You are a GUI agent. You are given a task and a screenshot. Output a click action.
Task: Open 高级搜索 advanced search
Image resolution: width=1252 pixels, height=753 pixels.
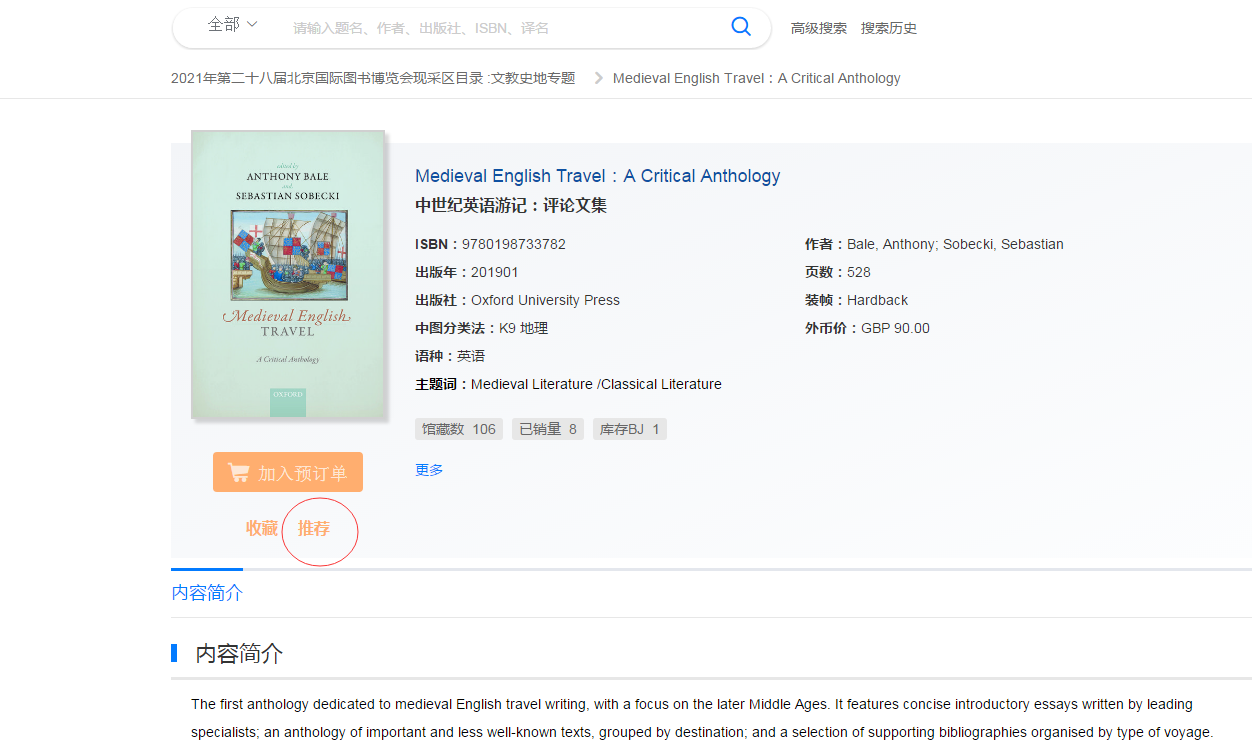point(818,28)
